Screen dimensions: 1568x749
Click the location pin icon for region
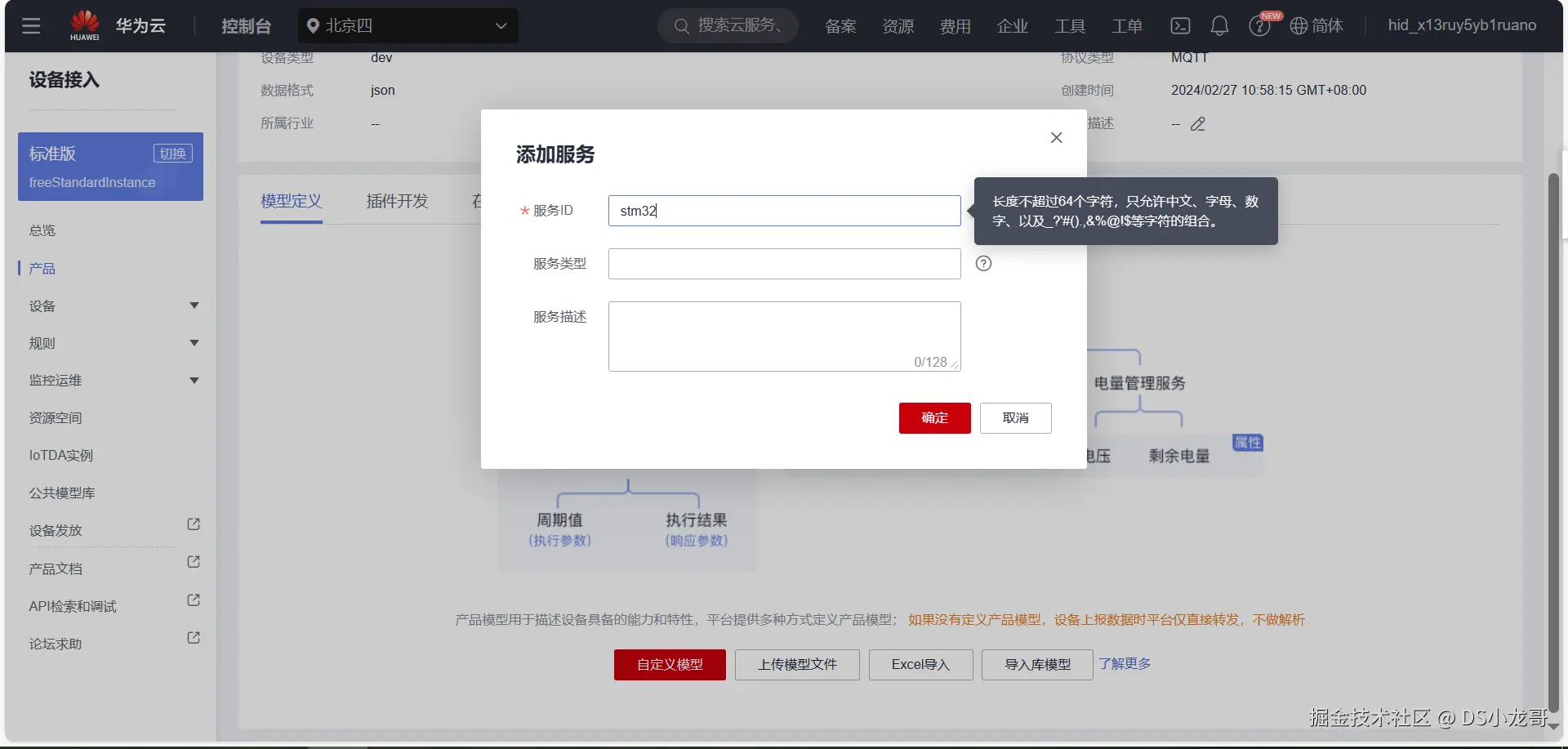312,26
